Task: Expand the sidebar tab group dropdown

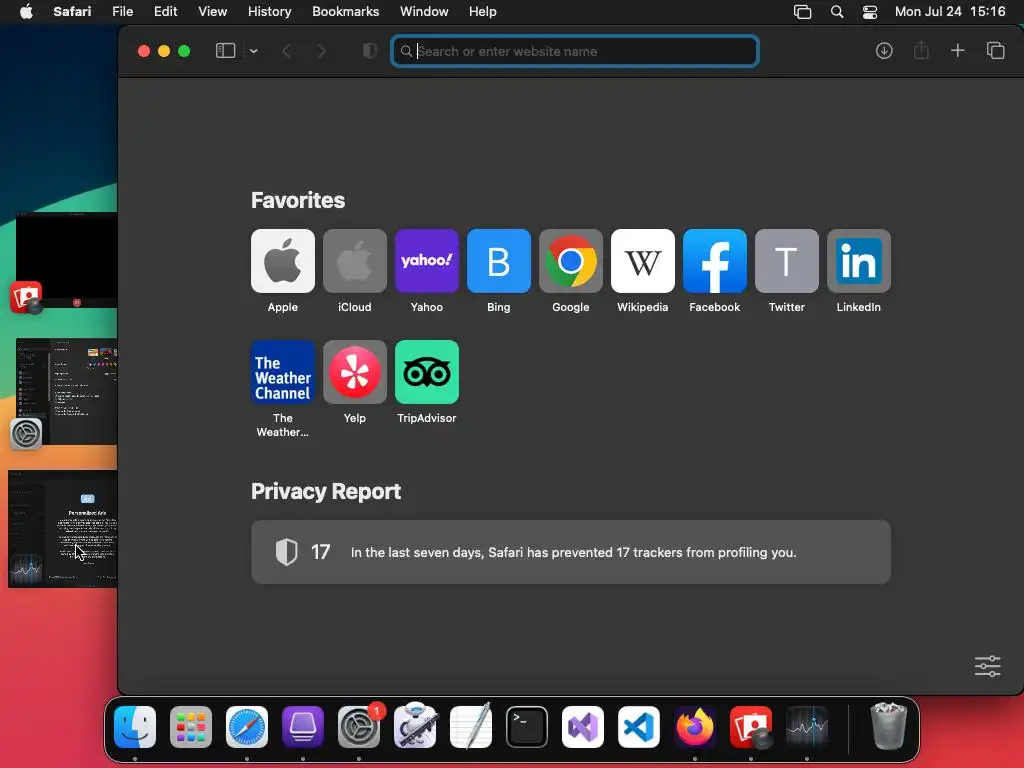Action: click(x=253, y=51)
